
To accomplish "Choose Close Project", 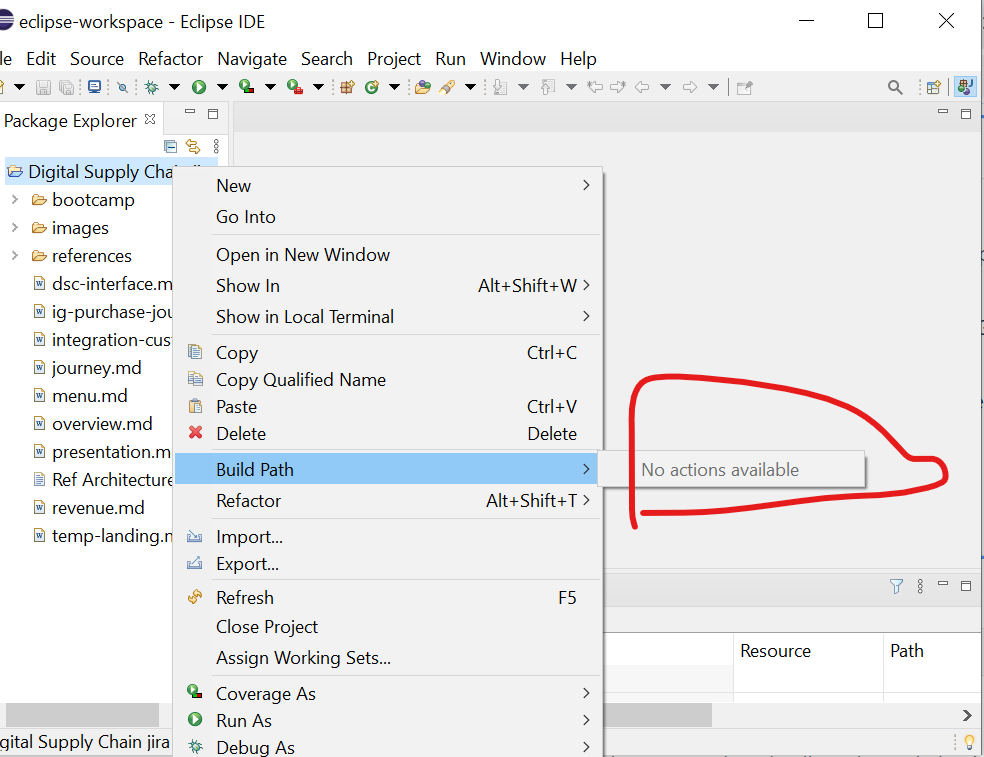I will point(388,627).
